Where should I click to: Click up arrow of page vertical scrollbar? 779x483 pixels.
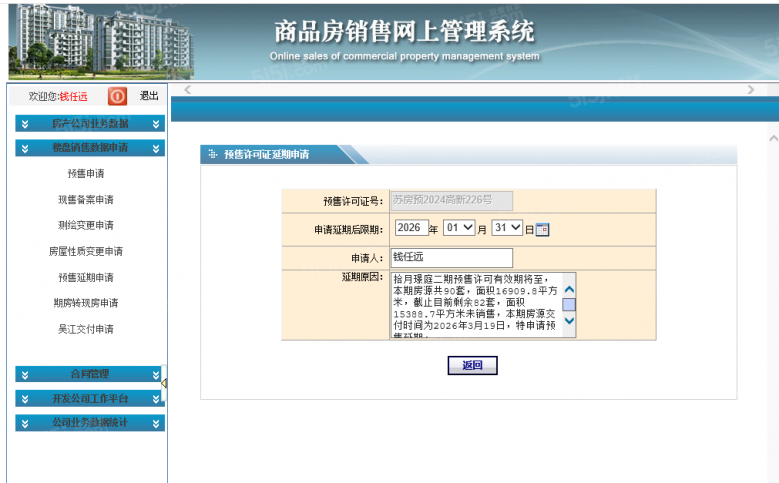click(771, 137)
